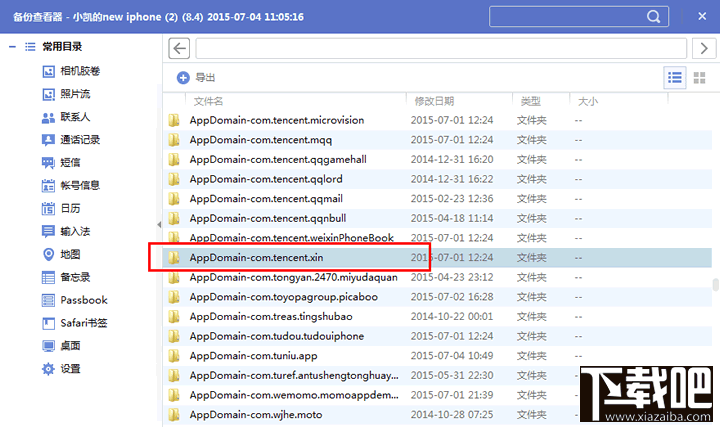Screen dimensions: 720x427
Task: Sort by 类型 column header
Action: [530, 101]
